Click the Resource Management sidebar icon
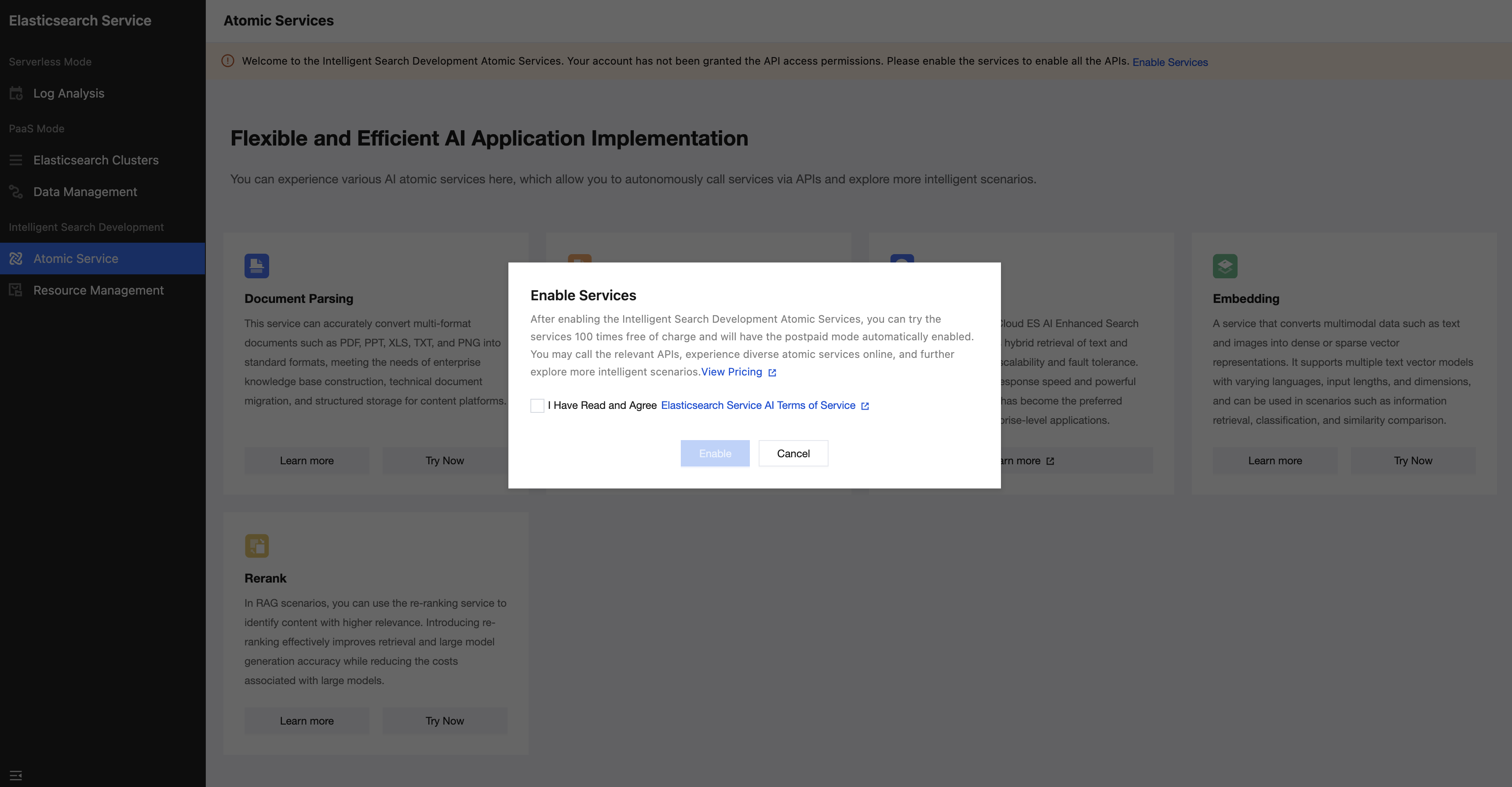 (x=16, y=291)
